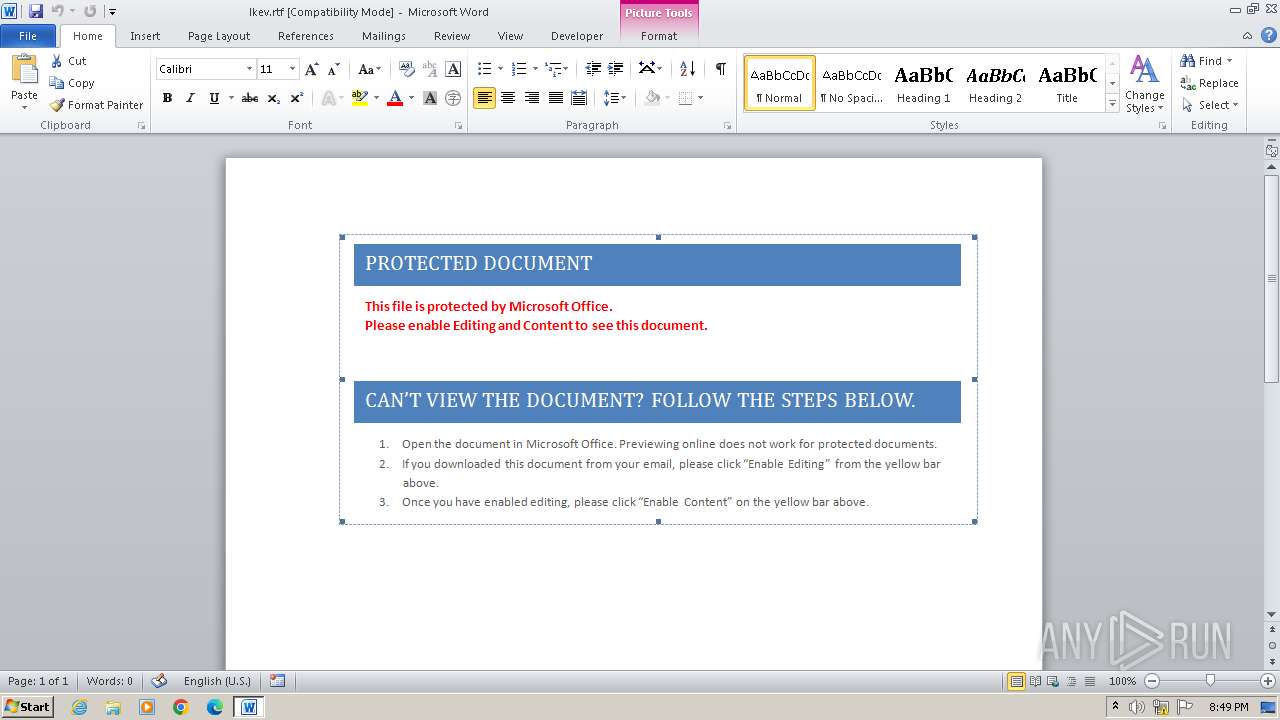Set center text alignment

508,98
